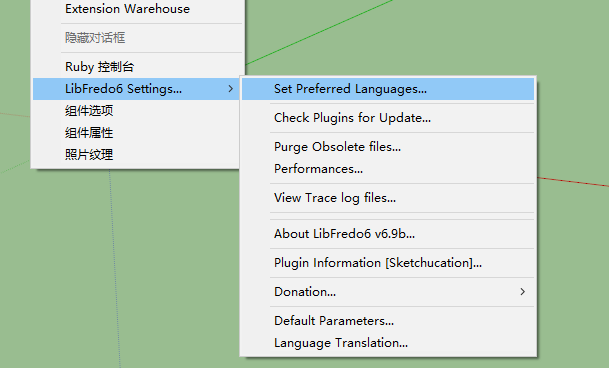Open Extension Warehouse menu entry
The height and width of the screenshot is (368, 609).
[x=136, y=9]
